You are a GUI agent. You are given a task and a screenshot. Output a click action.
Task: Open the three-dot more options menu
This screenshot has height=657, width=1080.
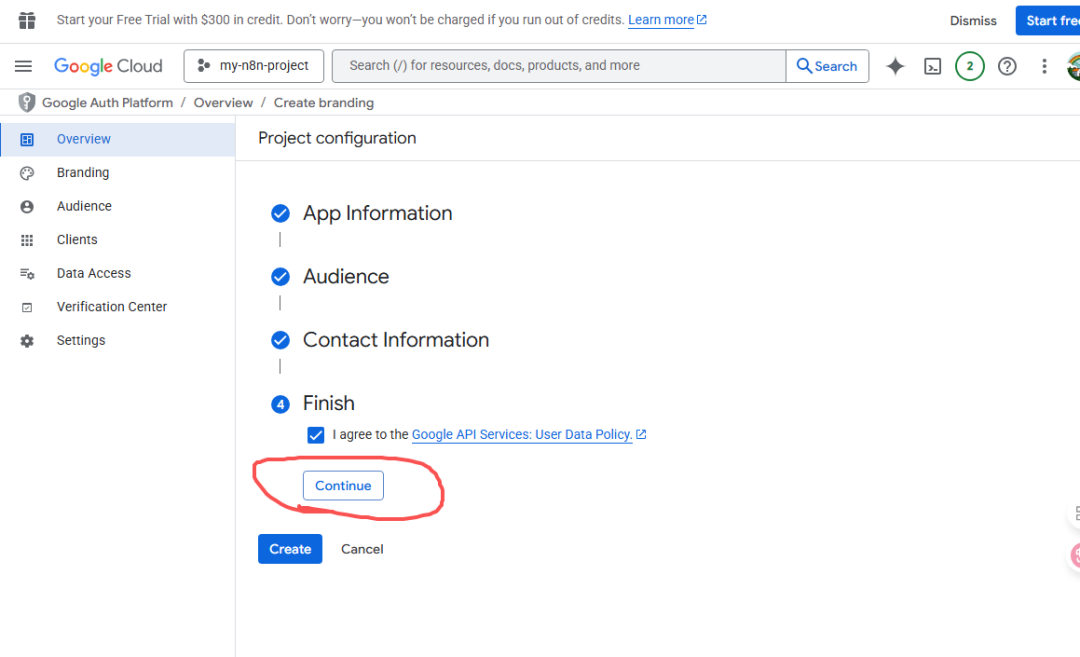1044,66
